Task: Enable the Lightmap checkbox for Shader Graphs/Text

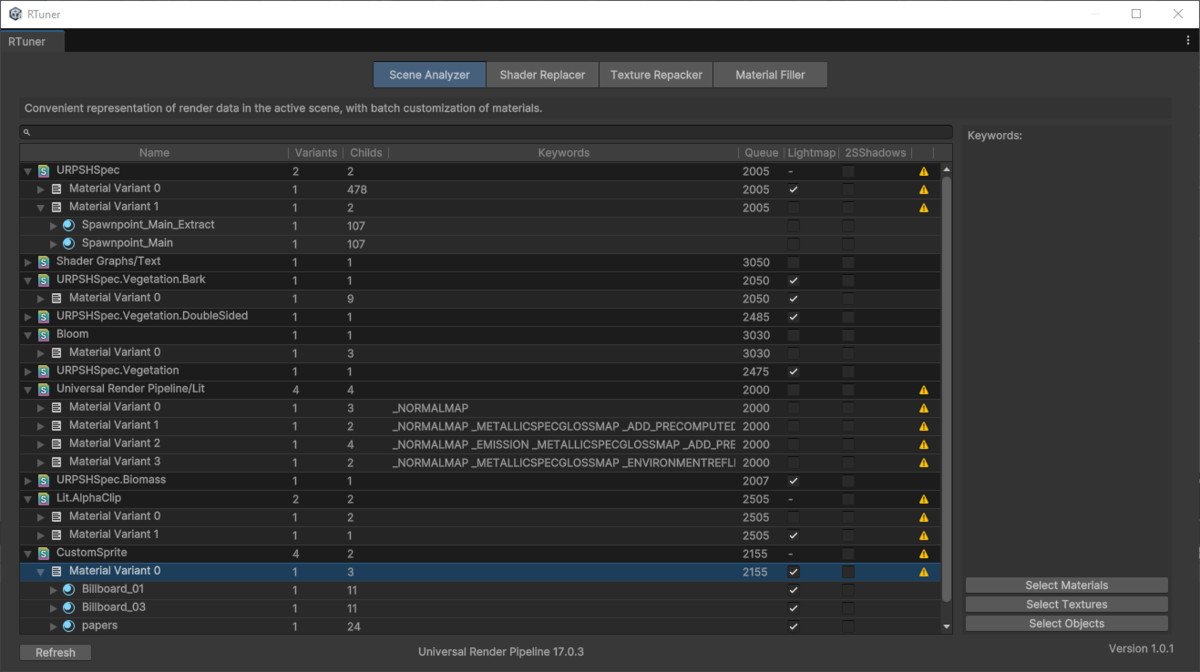Action: pos(791,262)
